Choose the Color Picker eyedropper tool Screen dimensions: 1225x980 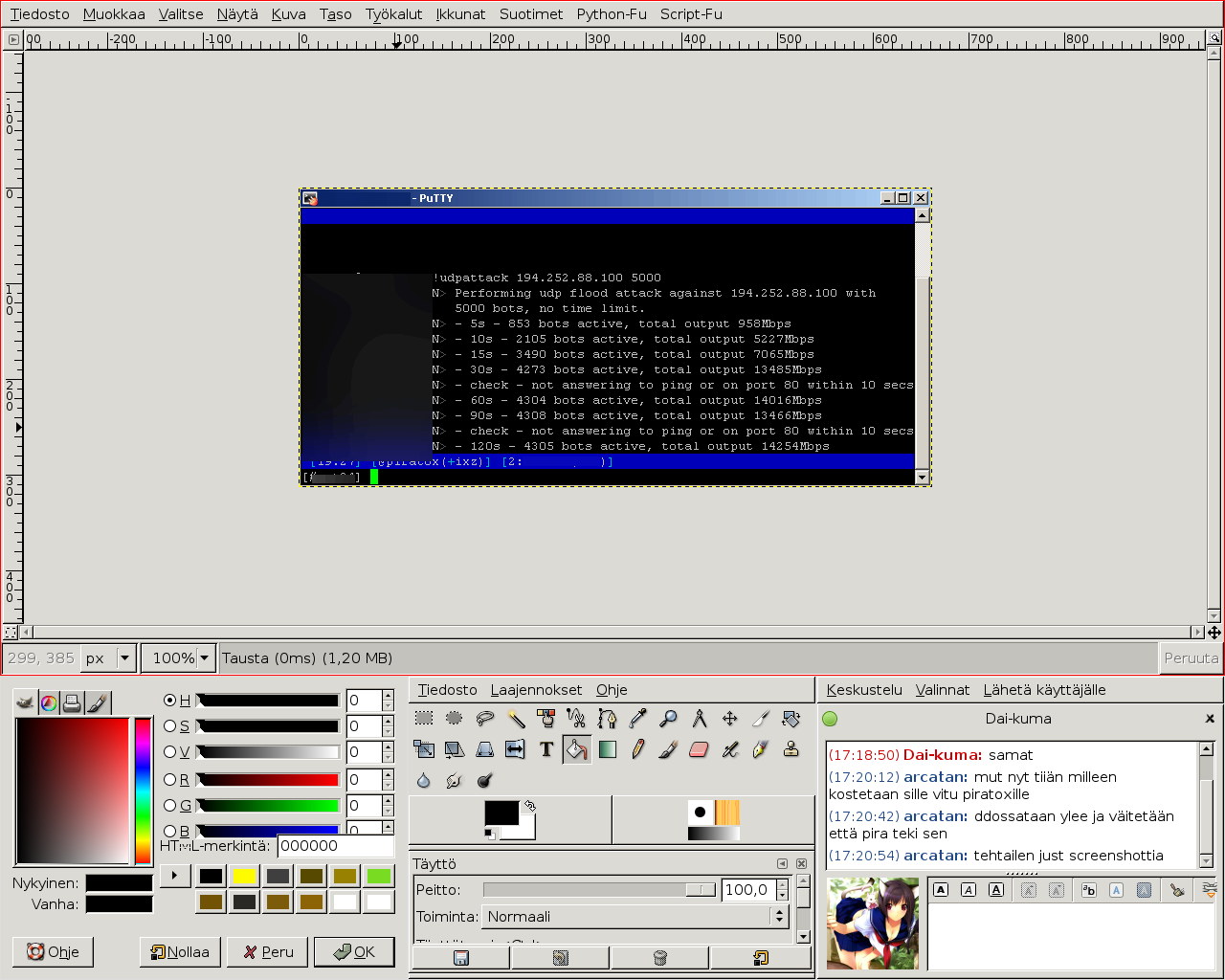637,719
